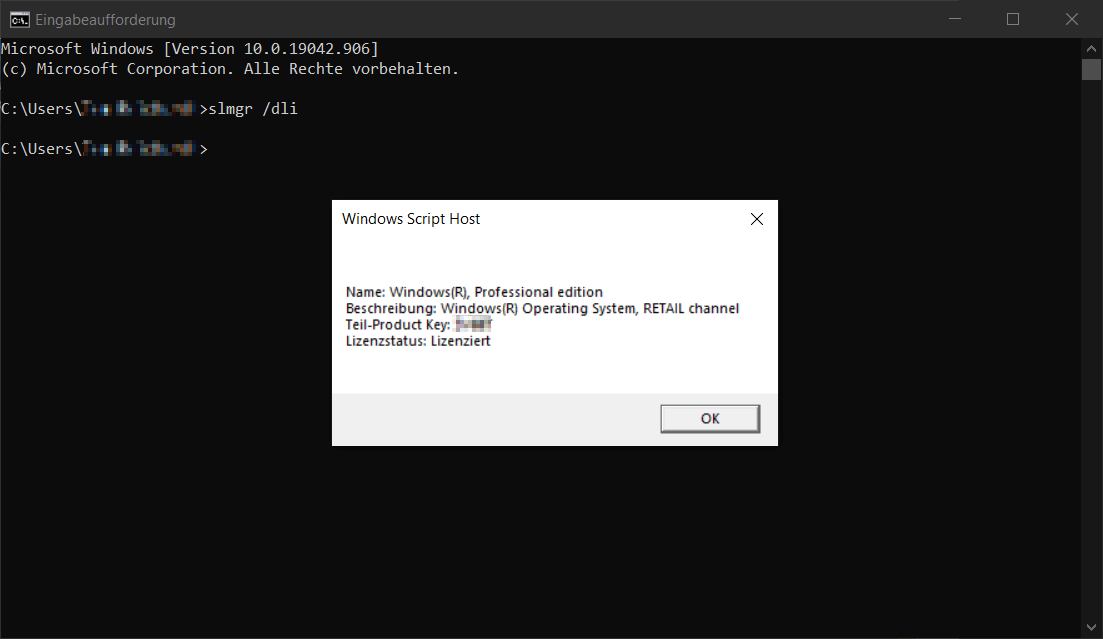
Task: Click the 'Microsoft Windows [Version 10.0.19042.906]' line
Action: [x=190, y=49]
